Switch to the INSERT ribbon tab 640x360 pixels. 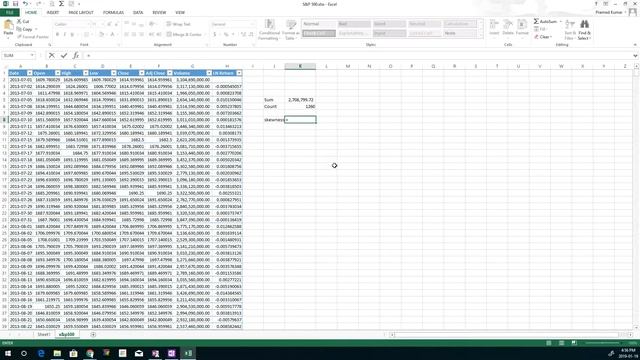53,13
